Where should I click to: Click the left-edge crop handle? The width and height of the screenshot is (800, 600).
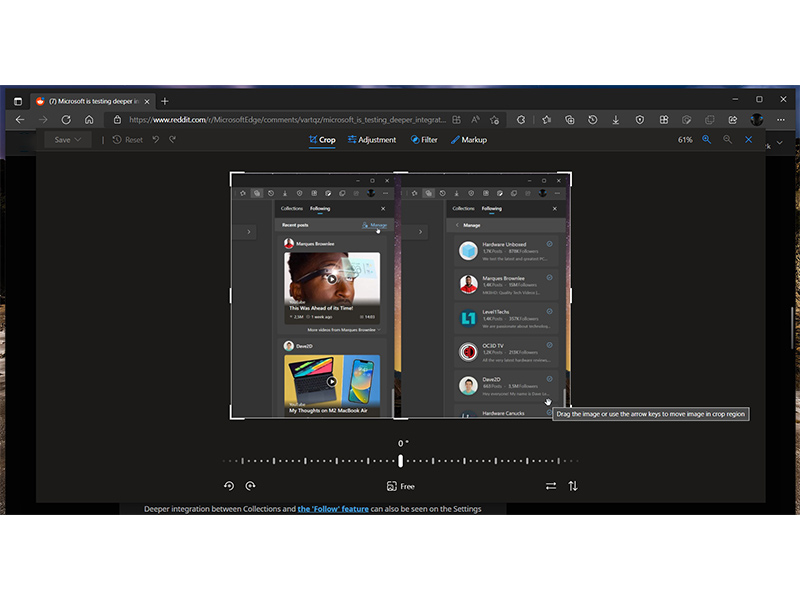[231, 295]
